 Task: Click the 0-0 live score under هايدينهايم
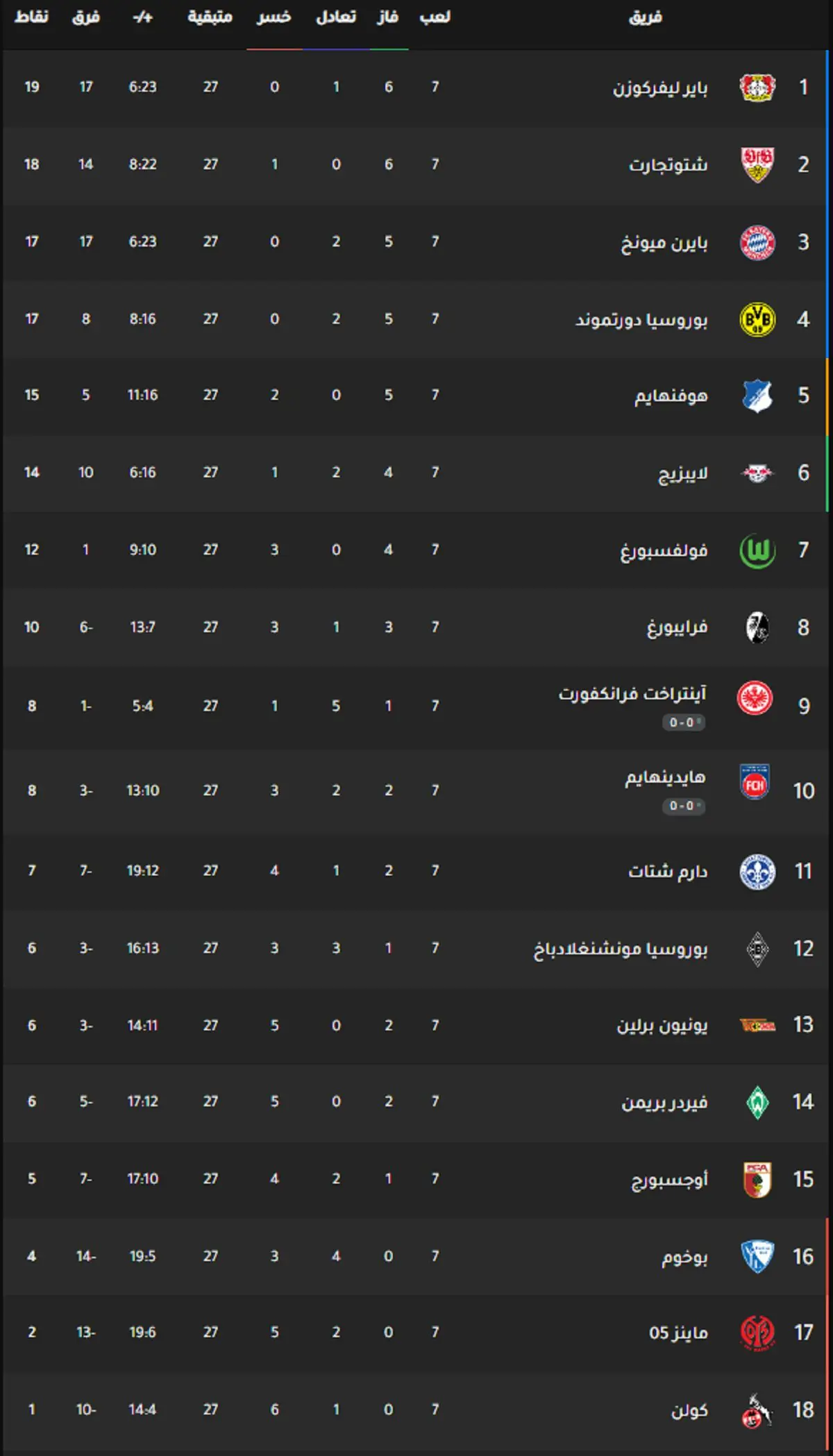coord(684,806)
